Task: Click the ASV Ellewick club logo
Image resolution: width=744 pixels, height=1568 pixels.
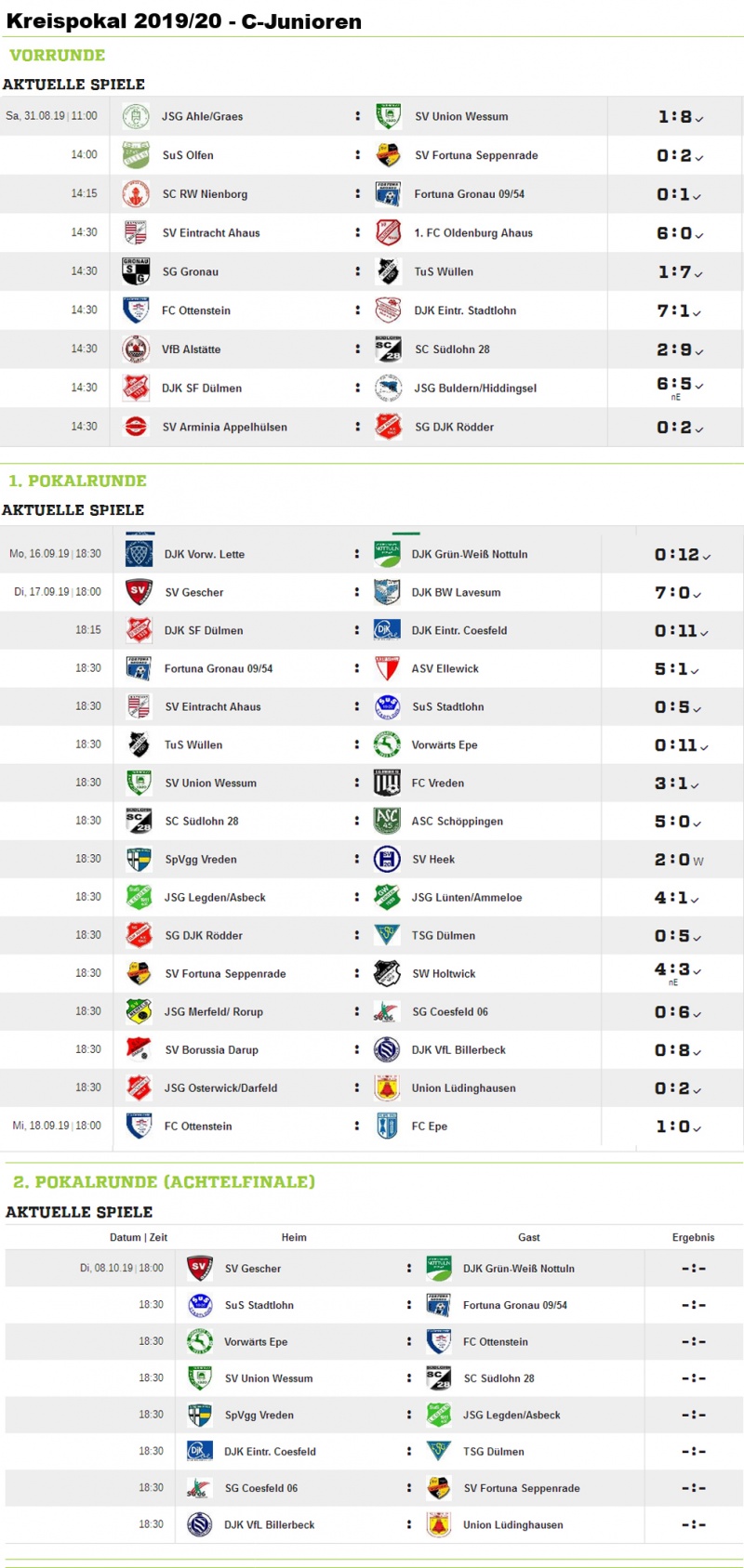Action: click(387, 668)
